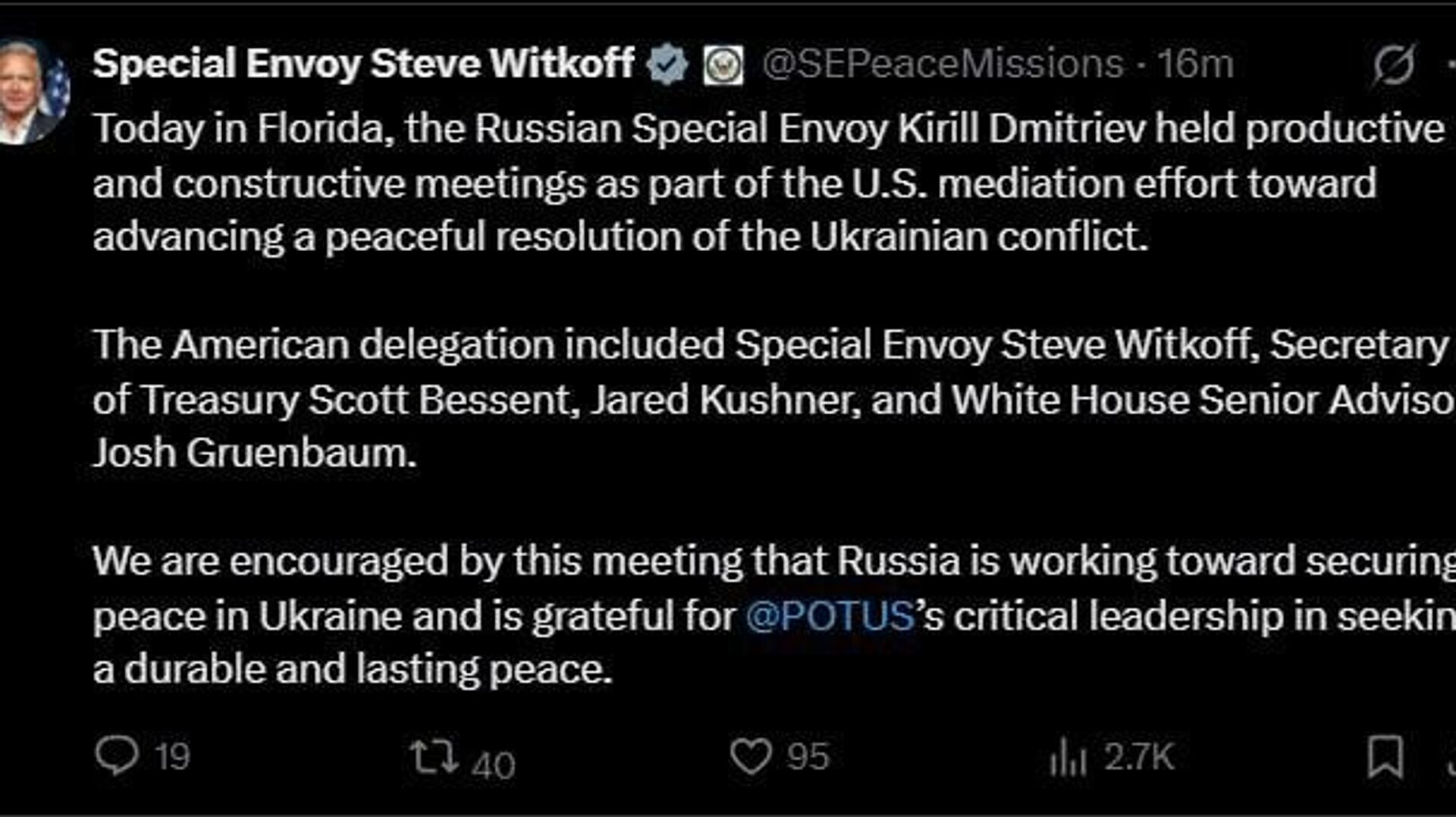Click the Grok slashed-circle icon
The width and height of the screenshot is (1456, 817).
pos(1394,64)
